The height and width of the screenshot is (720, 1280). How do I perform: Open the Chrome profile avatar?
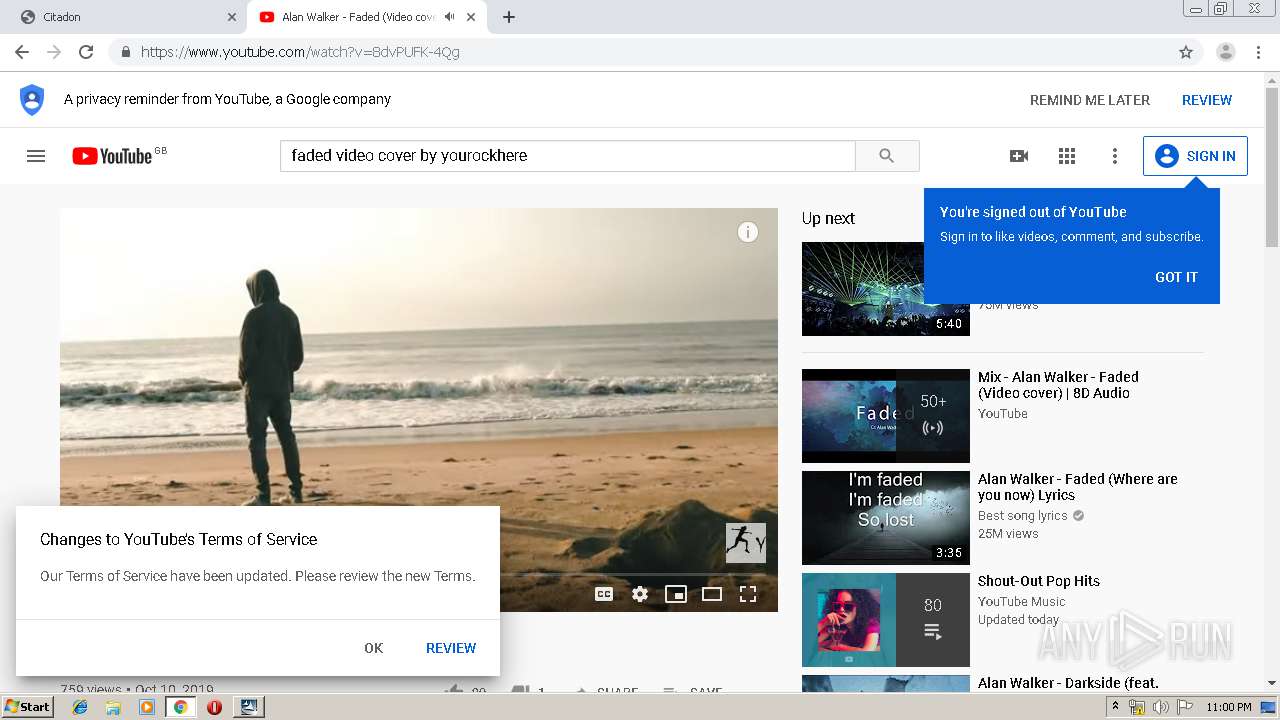click(1226, 52)
